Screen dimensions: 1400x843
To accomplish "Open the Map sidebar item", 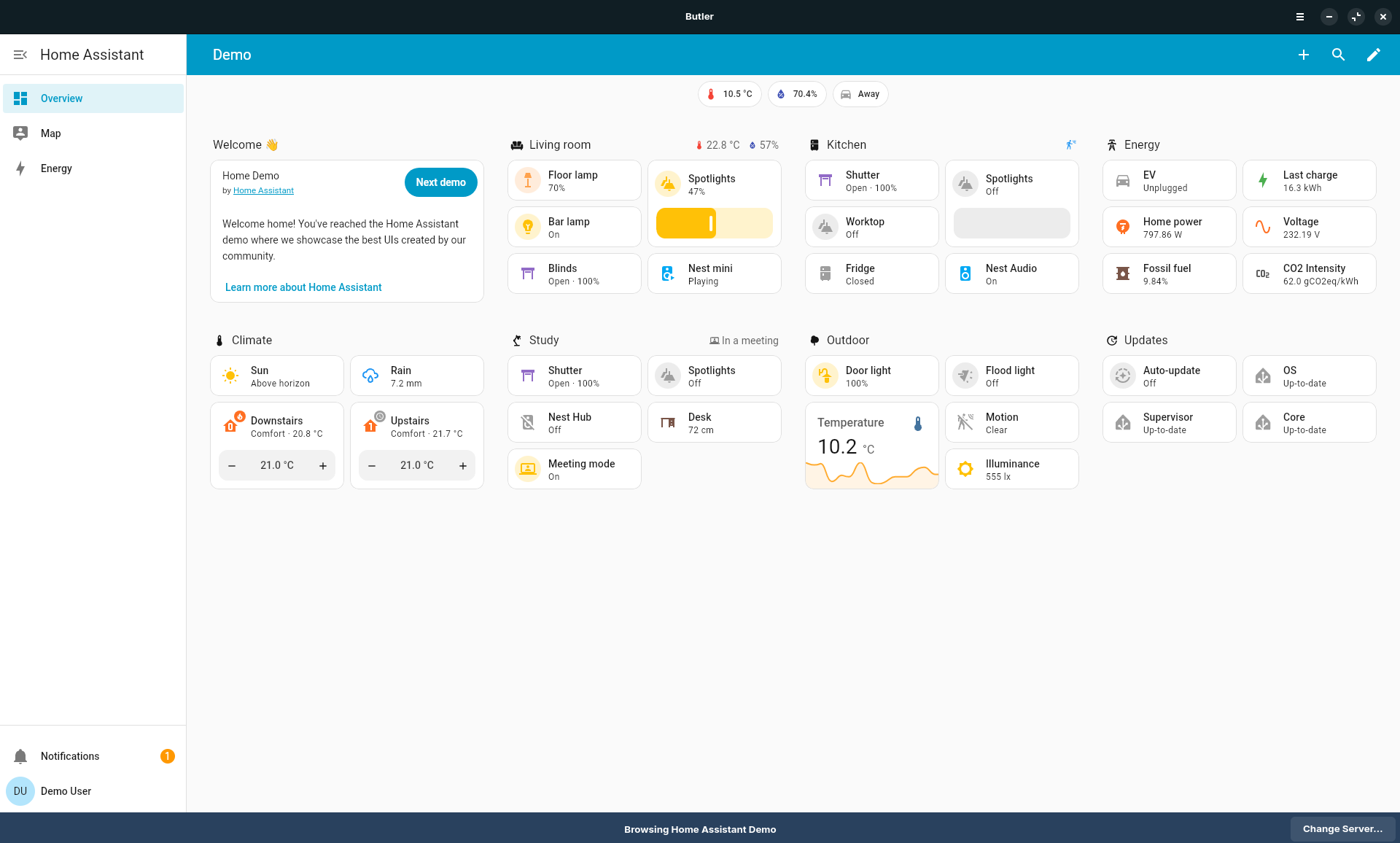I will (x=51, y=133).
